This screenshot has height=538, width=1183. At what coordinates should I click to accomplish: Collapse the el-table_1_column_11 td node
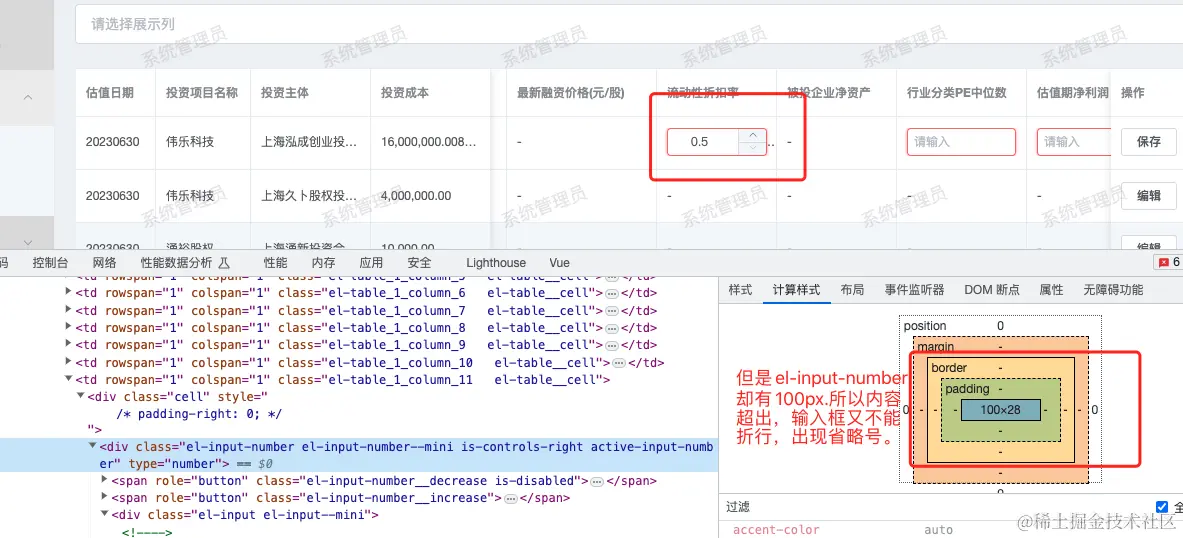click(x=69, y=380)
